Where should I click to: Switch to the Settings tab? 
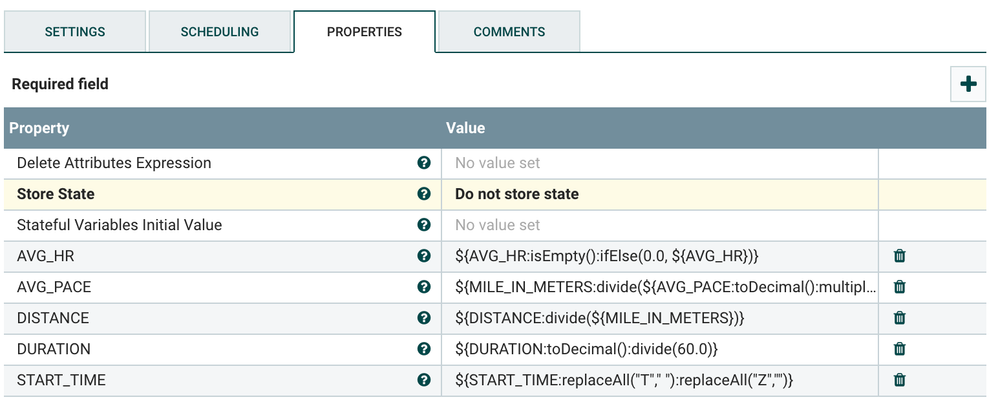coord(75,32)
